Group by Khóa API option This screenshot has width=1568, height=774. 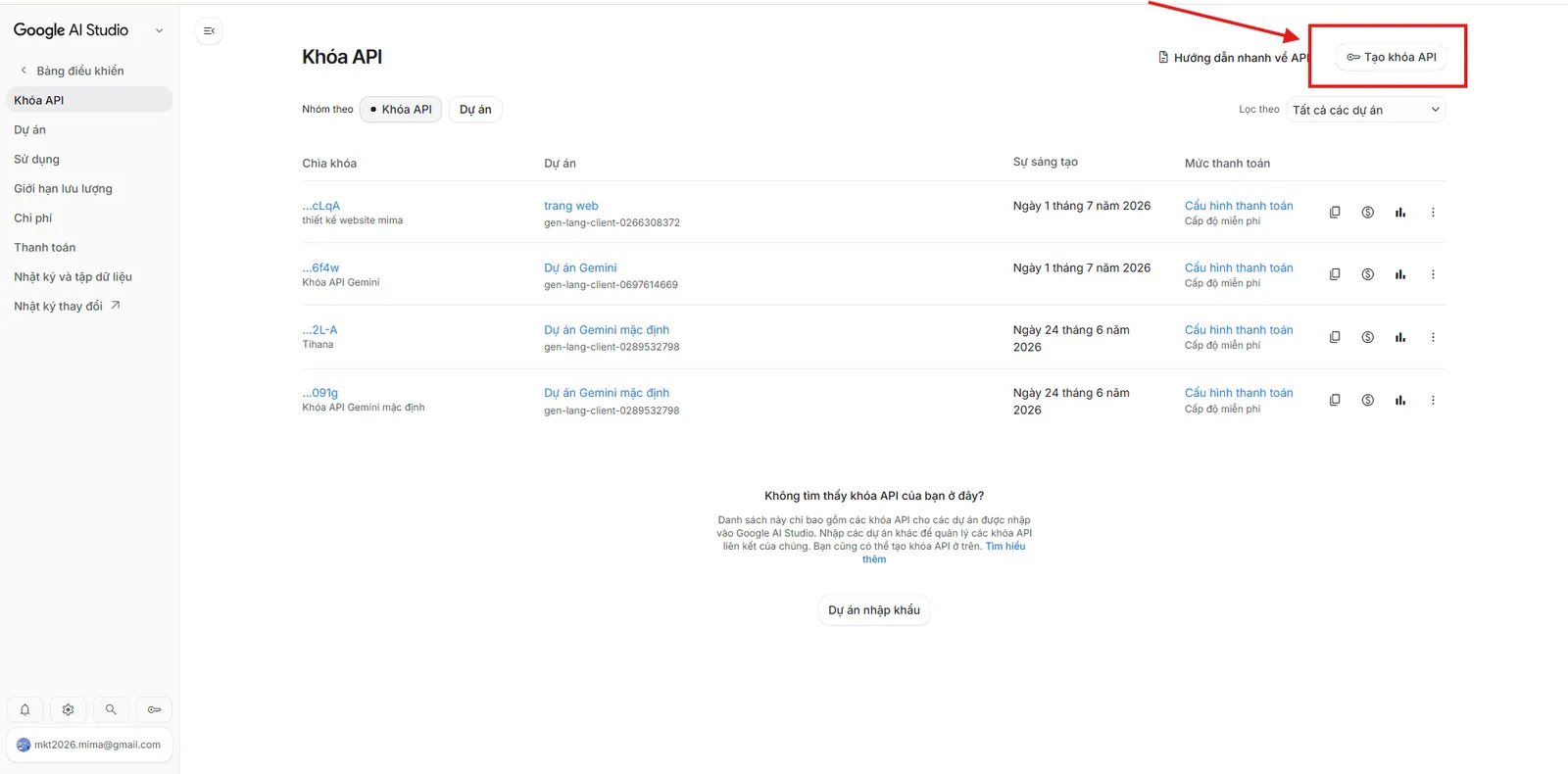pos(401,110)
